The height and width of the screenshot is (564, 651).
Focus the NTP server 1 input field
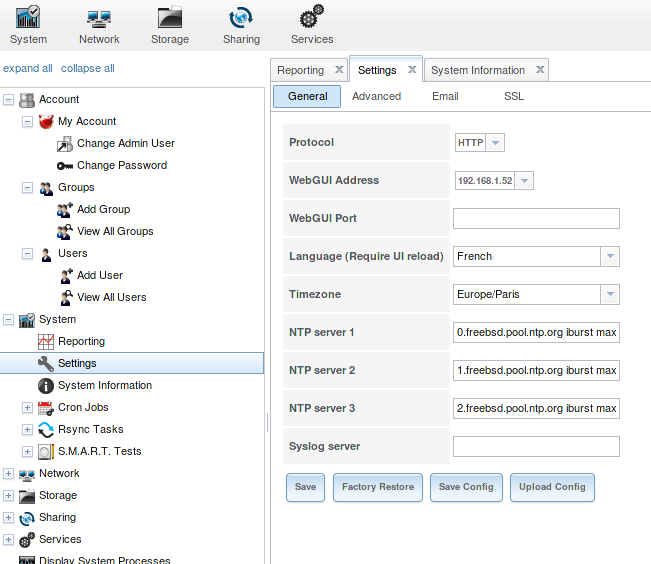pos(536,332)
